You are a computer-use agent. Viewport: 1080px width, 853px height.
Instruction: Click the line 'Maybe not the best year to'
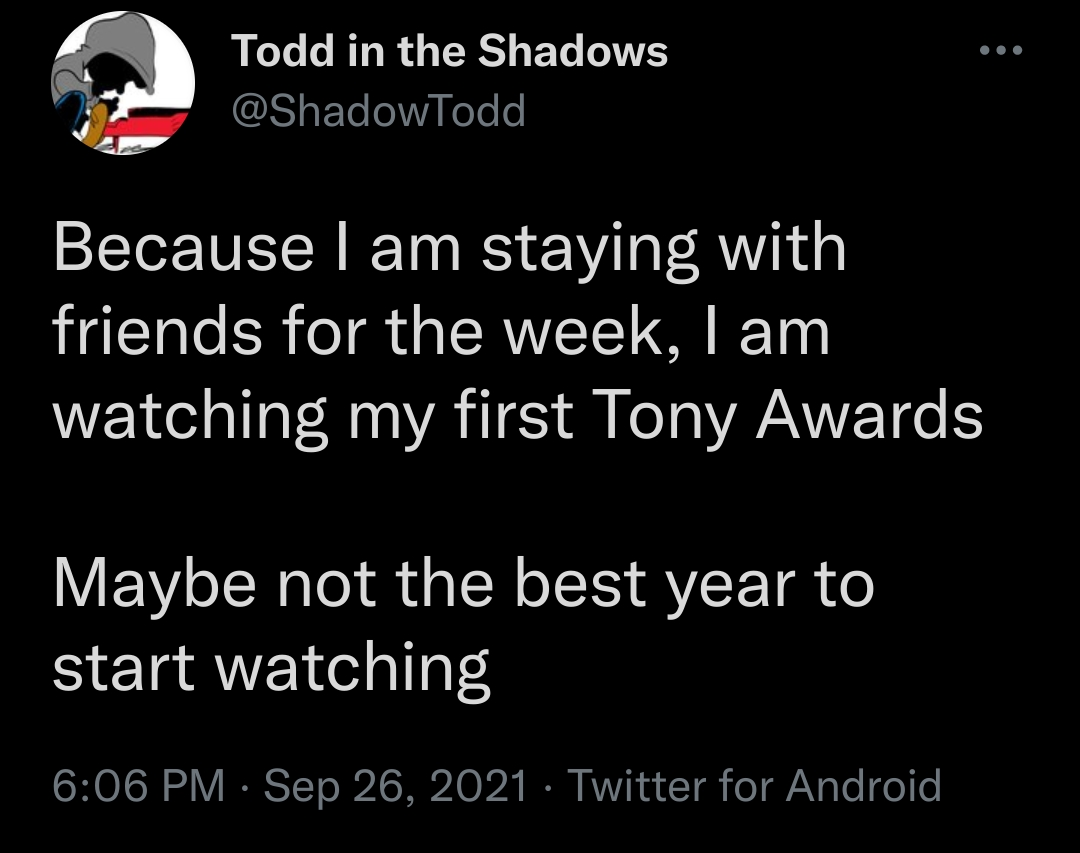coord(464,585)
